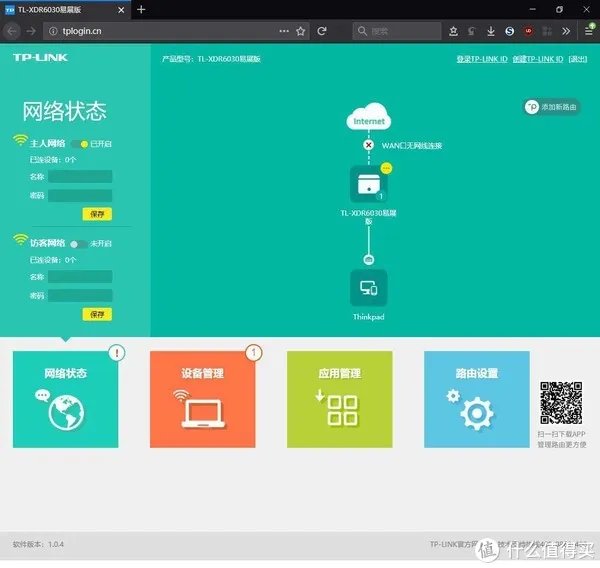Open the 路由设置 tile
Viewport: 600px width, 568px height.
pos(476,399)
